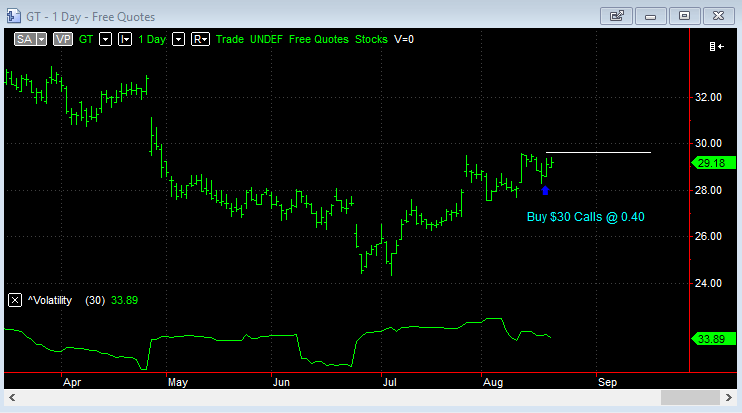Click the white horizontal resistance line

[x=598, y=152]
